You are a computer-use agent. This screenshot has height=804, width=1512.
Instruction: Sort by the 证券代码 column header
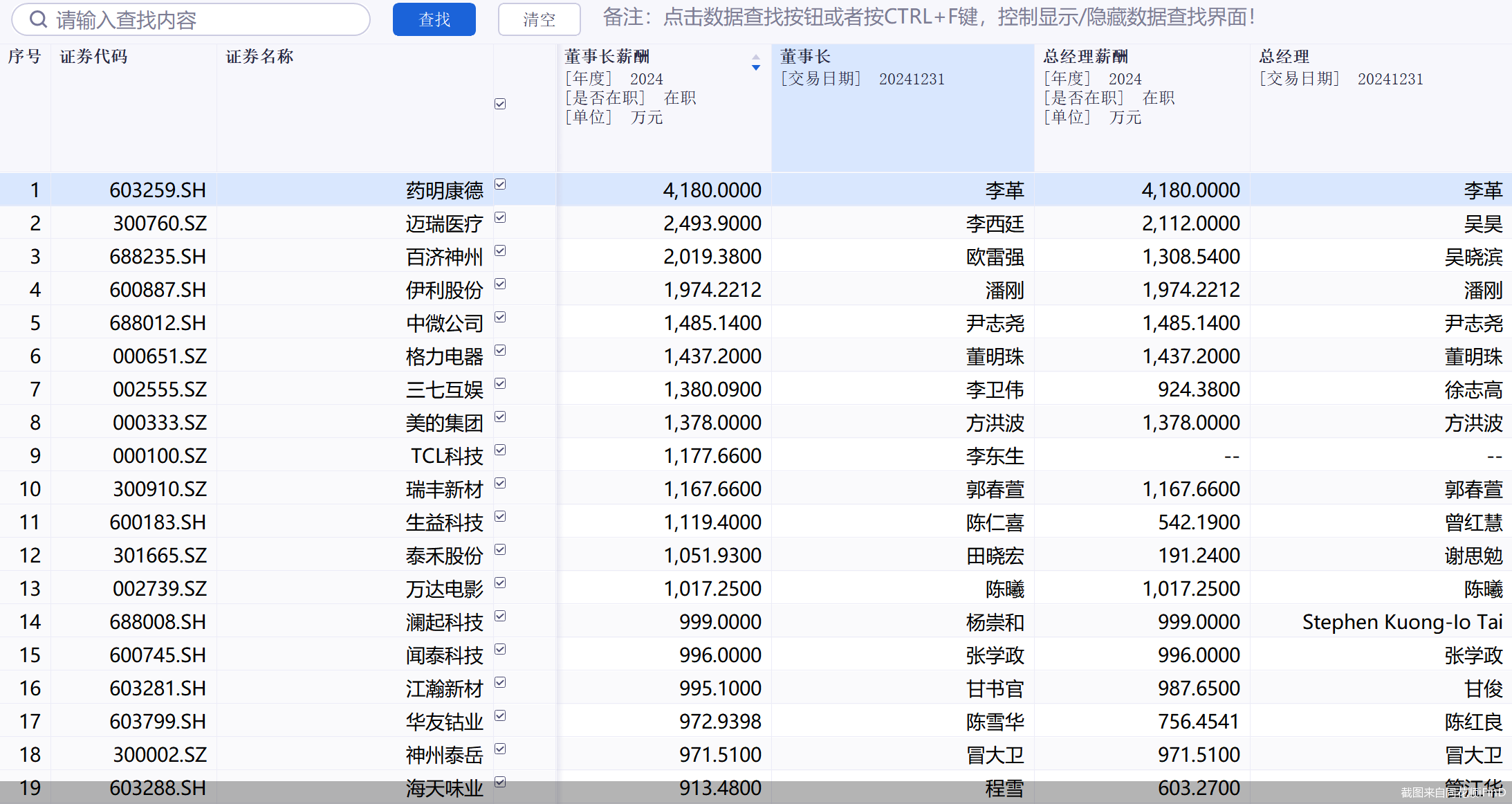point(93,57)
